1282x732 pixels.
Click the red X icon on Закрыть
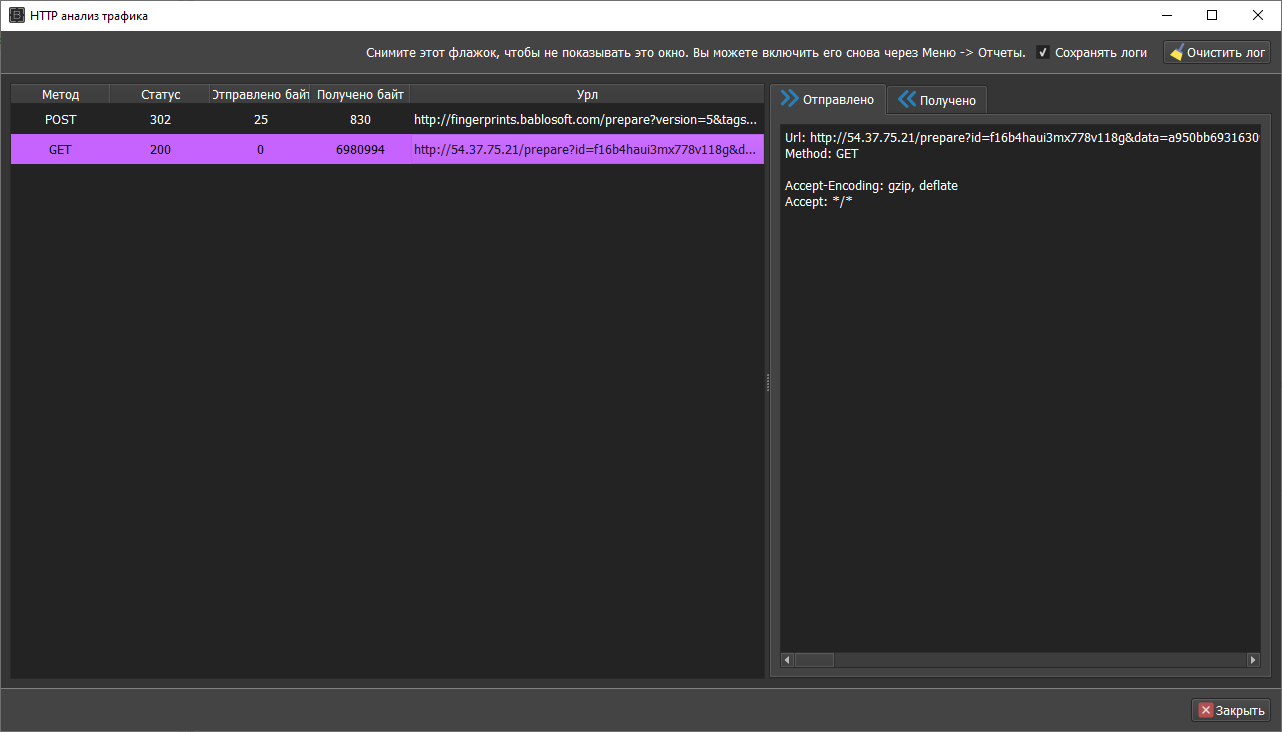click(x=1205, y=710)
